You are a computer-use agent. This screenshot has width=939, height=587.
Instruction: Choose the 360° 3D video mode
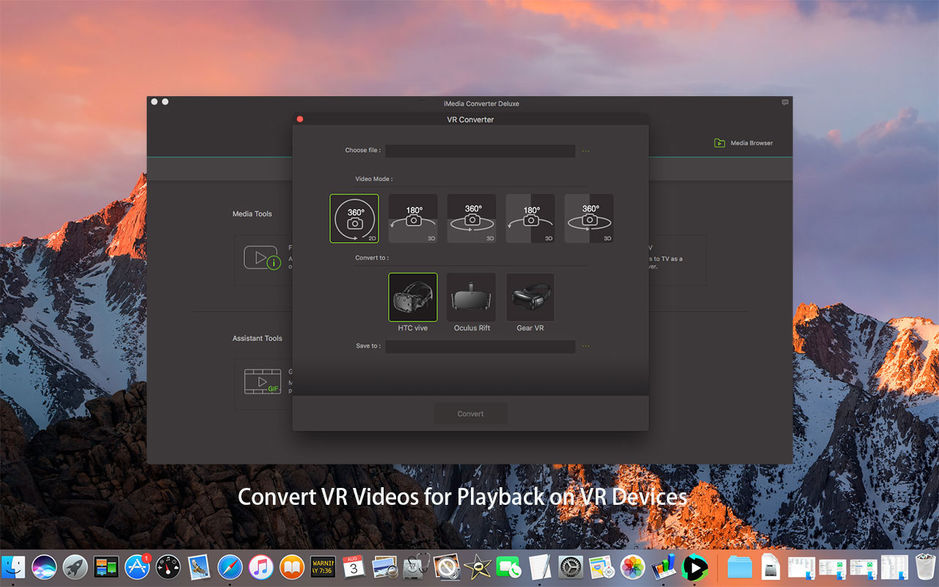471,218
